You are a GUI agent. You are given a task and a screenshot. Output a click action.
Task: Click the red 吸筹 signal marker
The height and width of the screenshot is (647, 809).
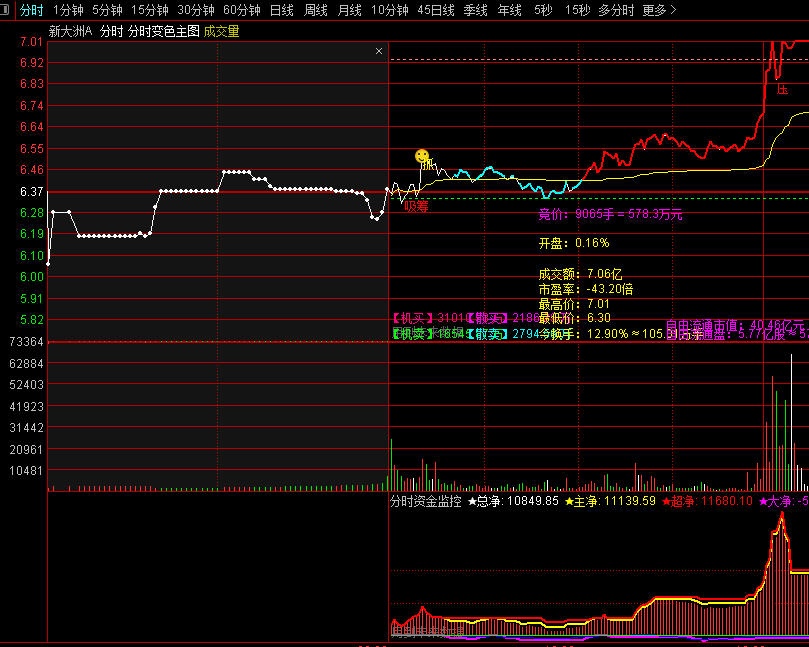(x=416, y=206)
